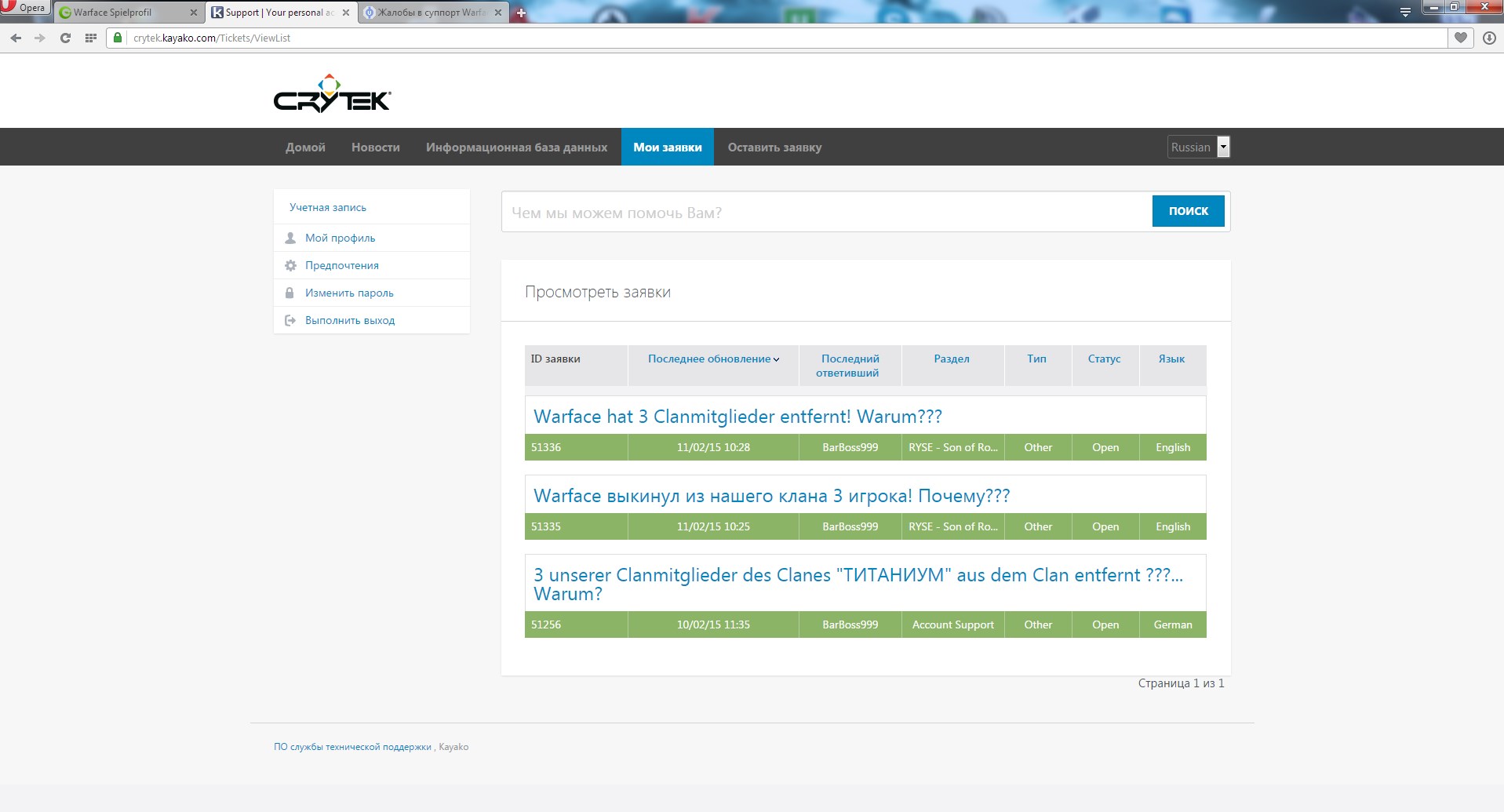
Task: Open Speed Dial grid icon
Action: point(91,38)
